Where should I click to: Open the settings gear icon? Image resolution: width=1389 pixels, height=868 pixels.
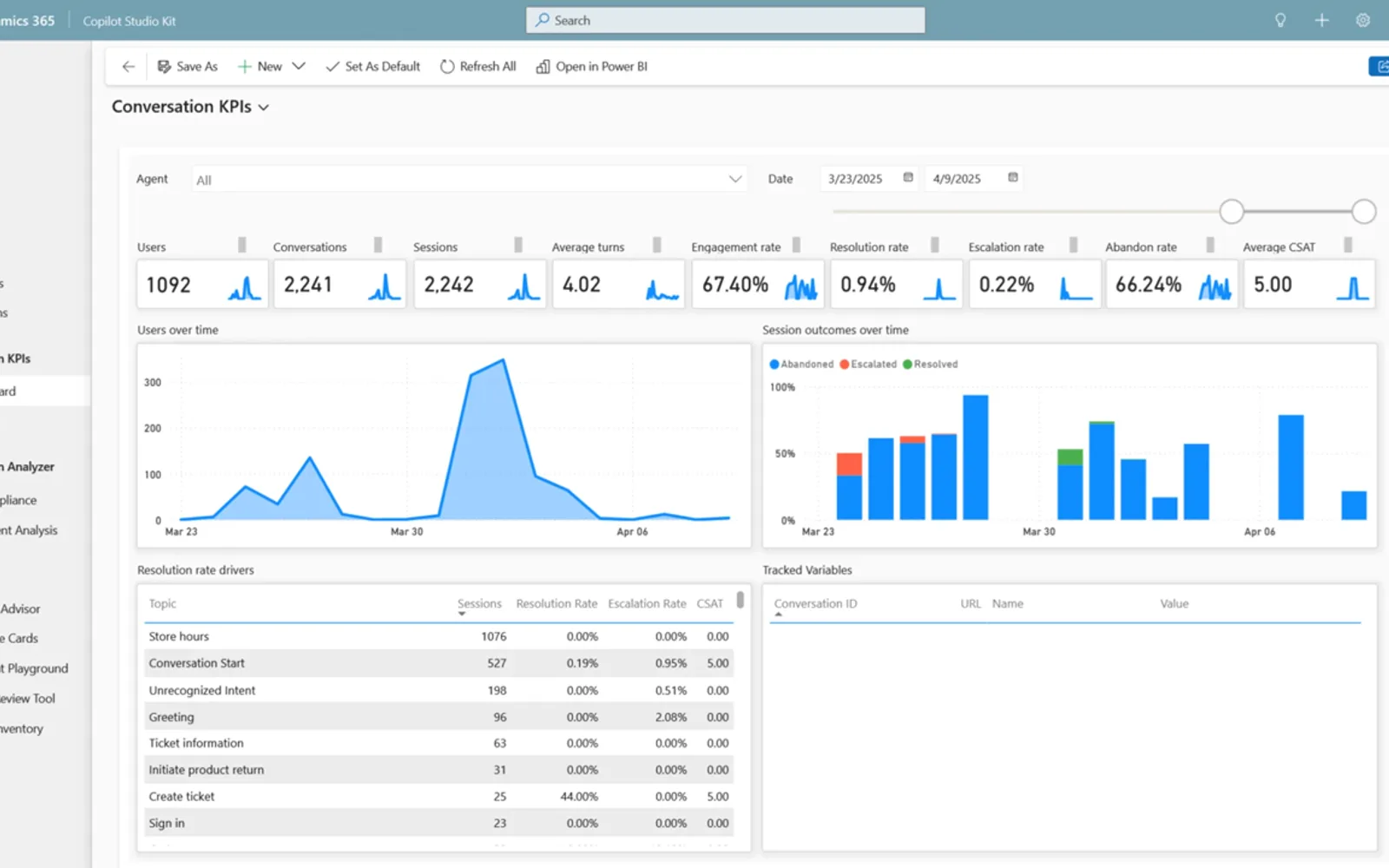tap(1363, 20)
